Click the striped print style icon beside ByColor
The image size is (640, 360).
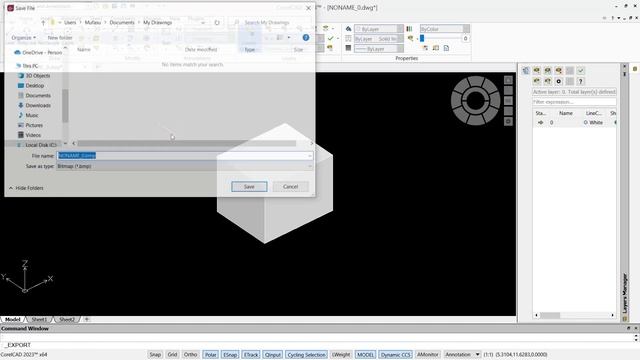click(409, 29)
